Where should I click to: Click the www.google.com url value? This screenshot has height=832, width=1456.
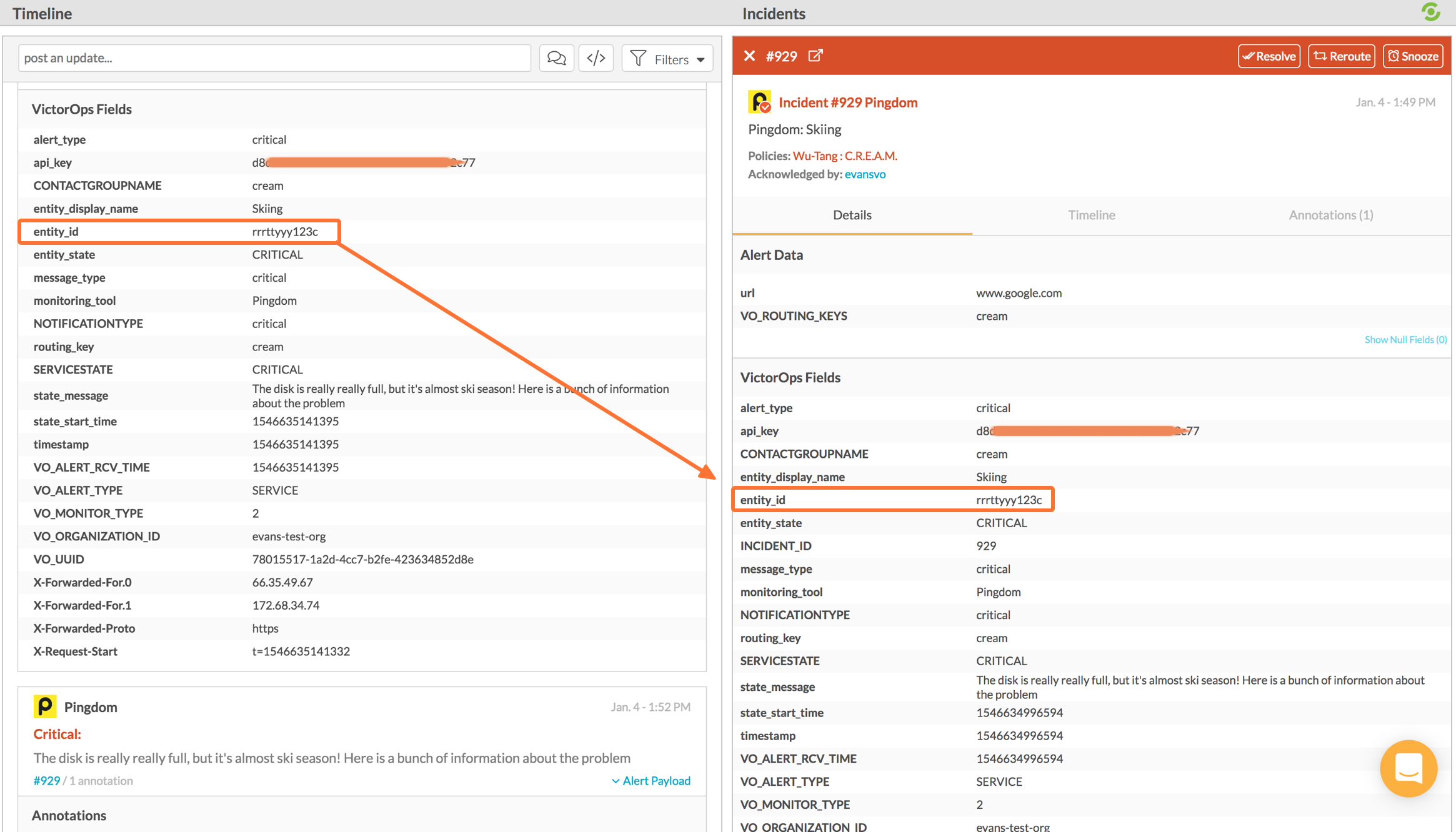pyautogui.click(x=1019, y=293)
